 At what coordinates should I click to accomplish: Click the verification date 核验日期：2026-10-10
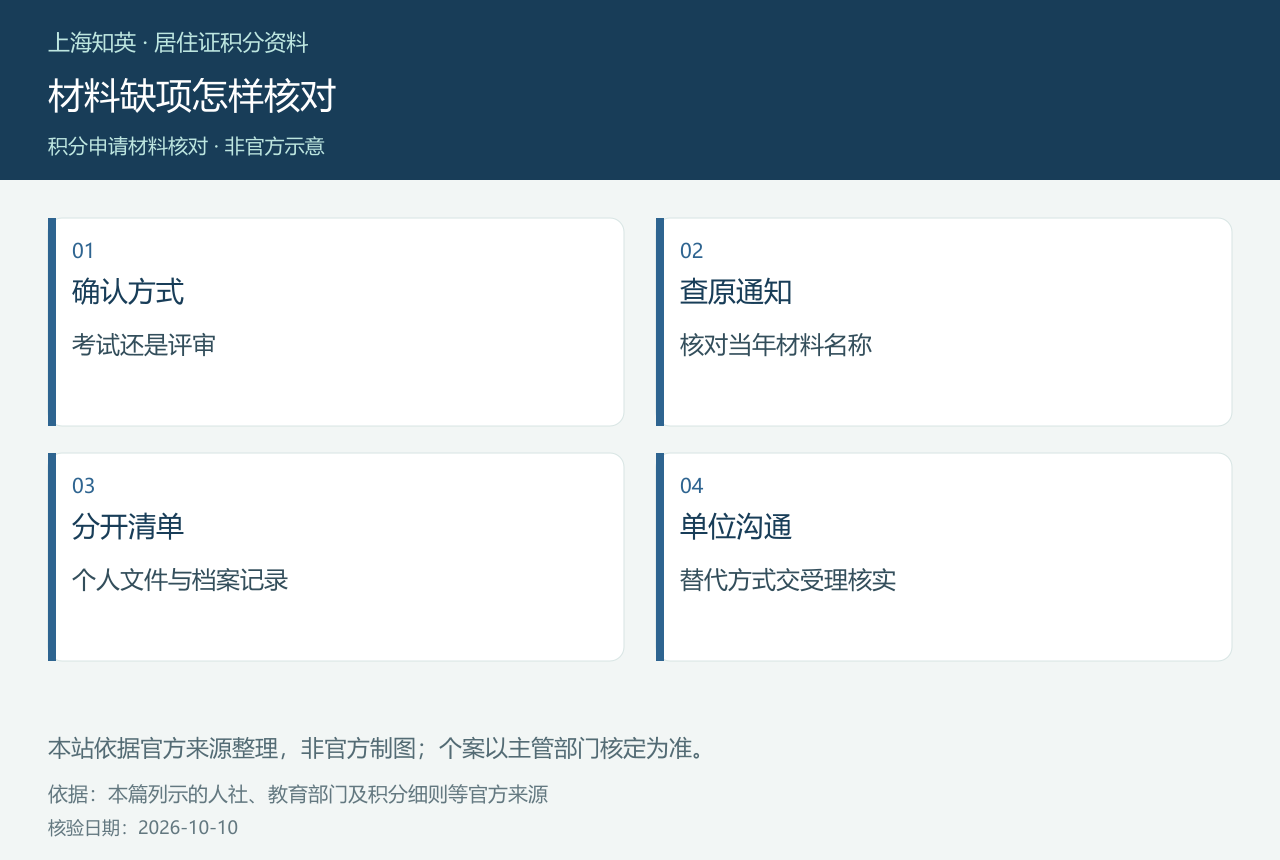tap(143, 828)
